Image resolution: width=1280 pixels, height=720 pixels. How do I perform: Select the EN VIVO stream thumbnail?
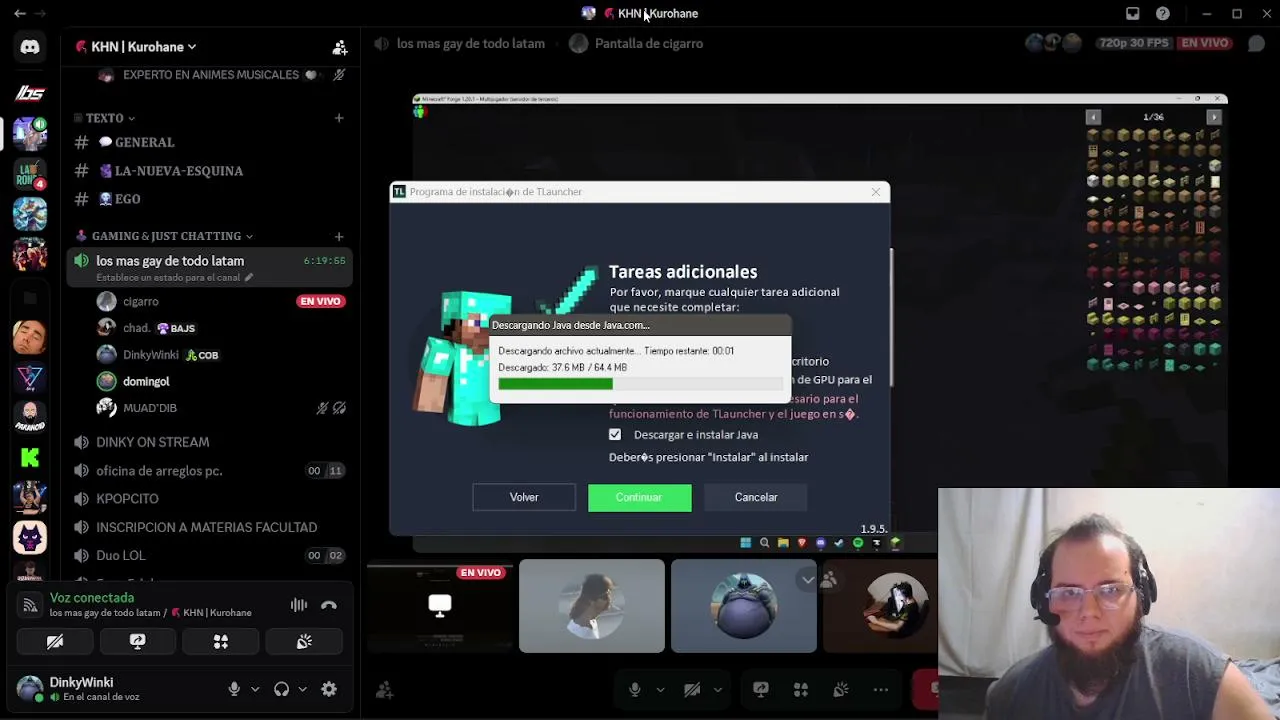tap(440, 606)
